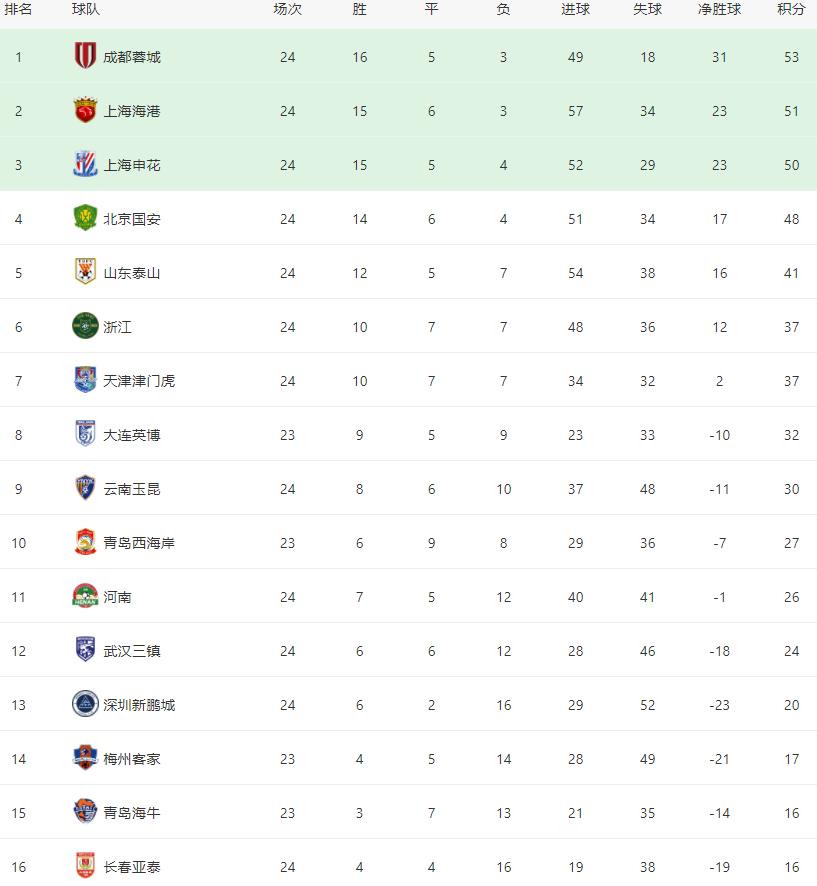Click the 武汉三镇 team name
This screenshot has width=817, height=886.
click(132, 651)
